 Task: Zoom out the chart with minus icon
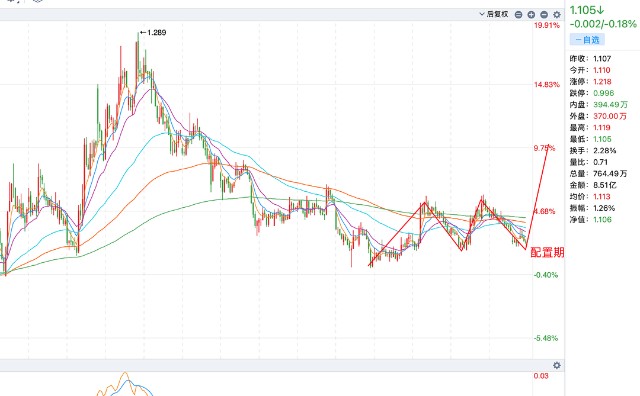tap(544, 15)
